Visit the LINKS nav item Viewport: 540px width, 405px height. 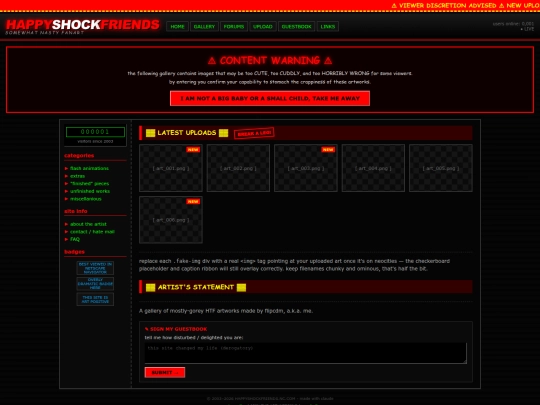328,27
